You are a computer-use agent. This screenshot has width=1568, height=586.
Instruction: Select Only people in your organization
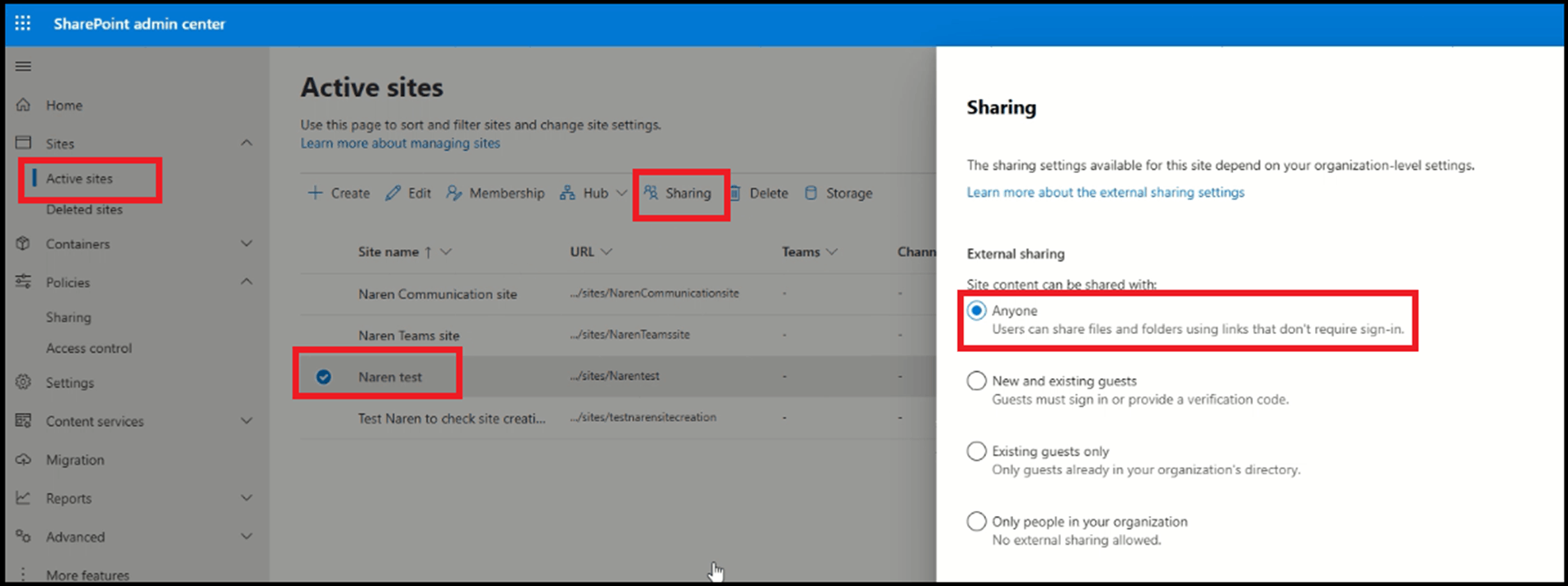click(x=976, y=521)
